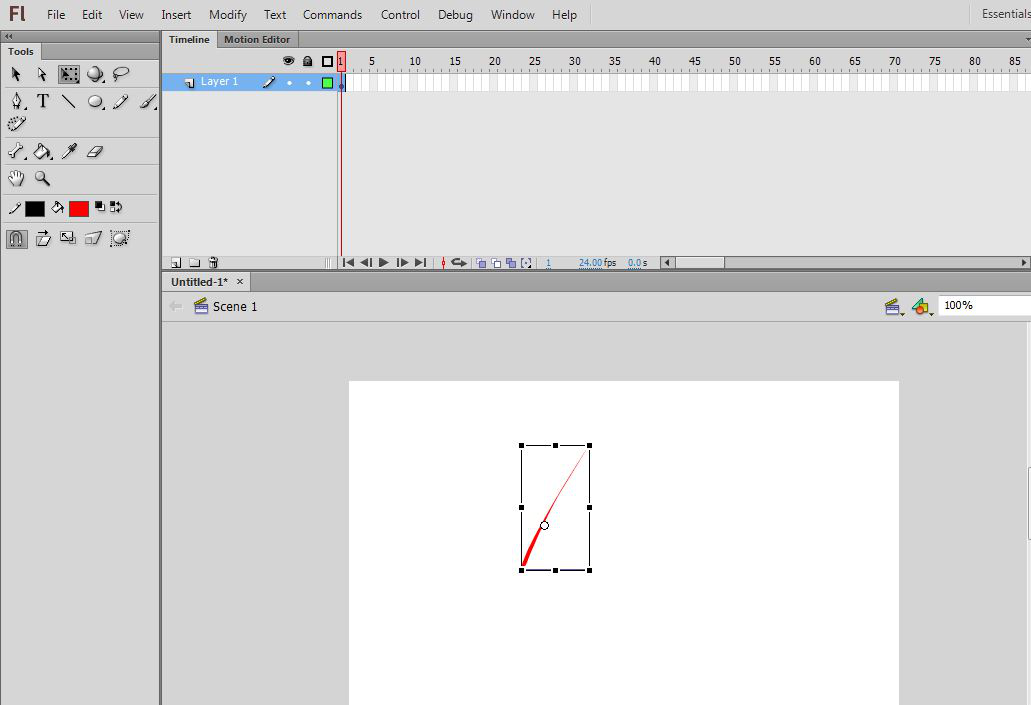Click the Distort option icon
Image resolution: width=1031 pixels, height=705 pixels.
(x=93, y=238)
